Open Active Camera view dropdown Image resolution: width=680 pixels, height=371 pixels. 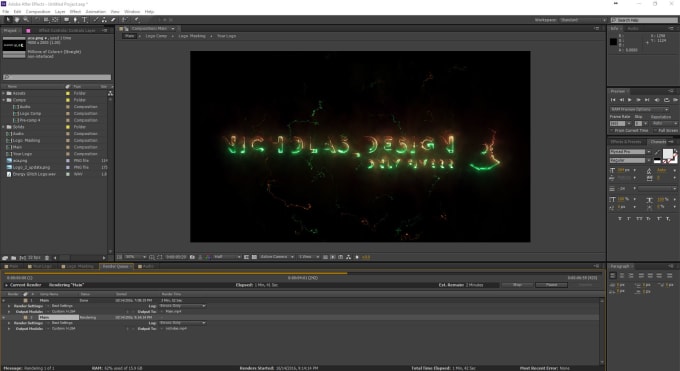[277, 257]
